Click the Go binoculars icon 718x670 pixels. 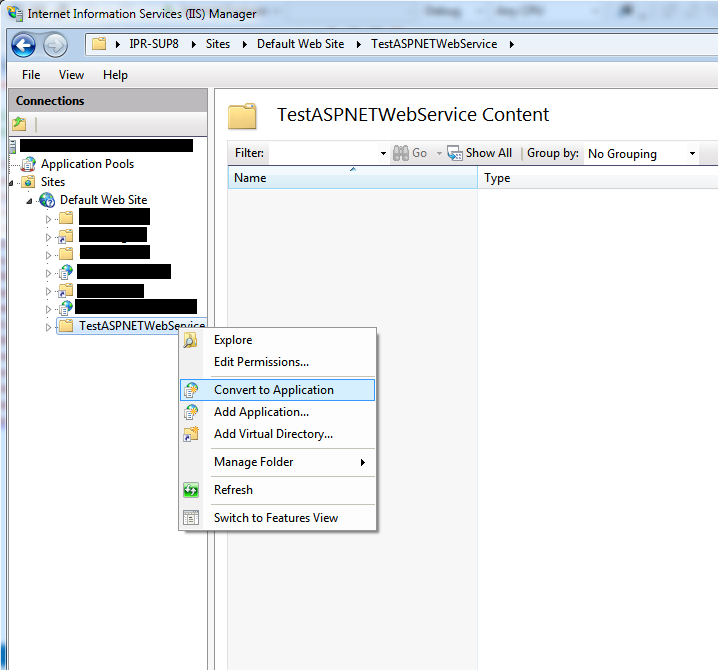coord(401,153)
